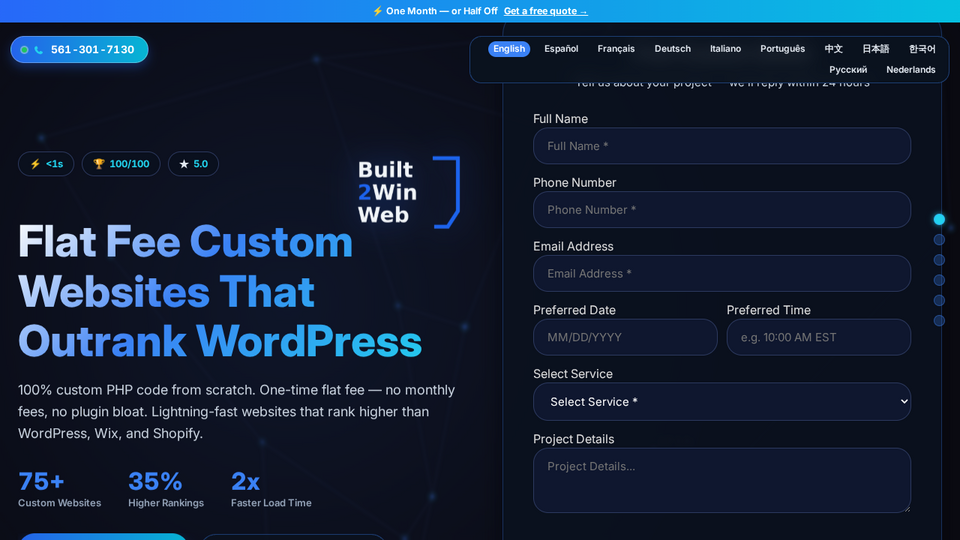960x540 pixels.
Task: Jump to the fifth section dot
Action: (x=939, y=300)
